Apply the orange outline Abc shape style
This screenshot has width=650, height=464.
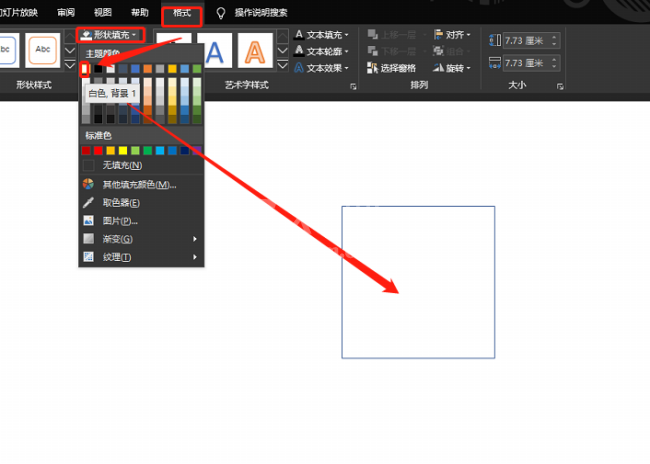[43, 50]
